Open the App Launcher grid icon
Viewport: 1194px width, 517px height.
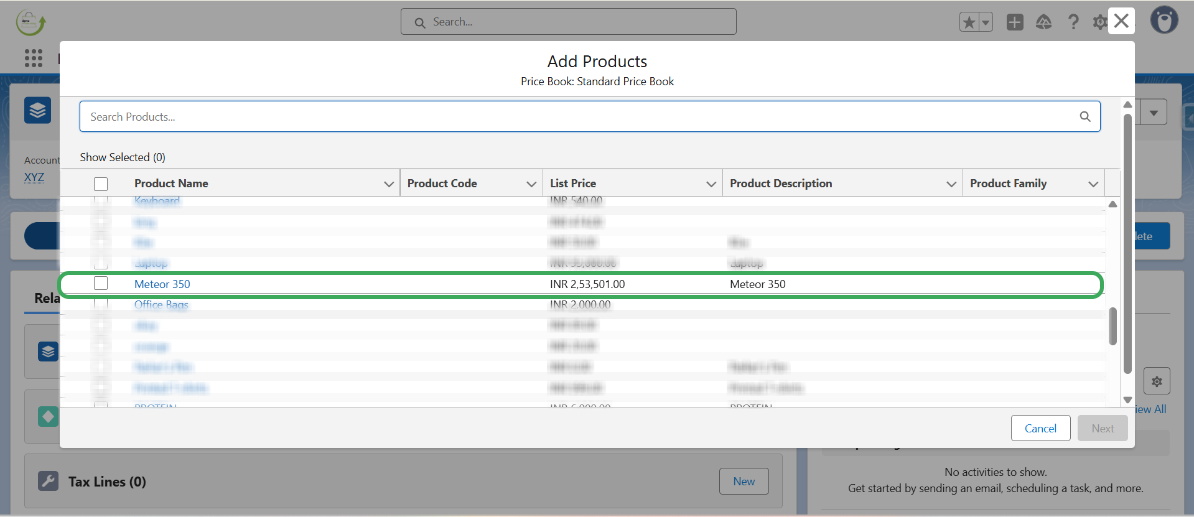[x=34, y=58]
